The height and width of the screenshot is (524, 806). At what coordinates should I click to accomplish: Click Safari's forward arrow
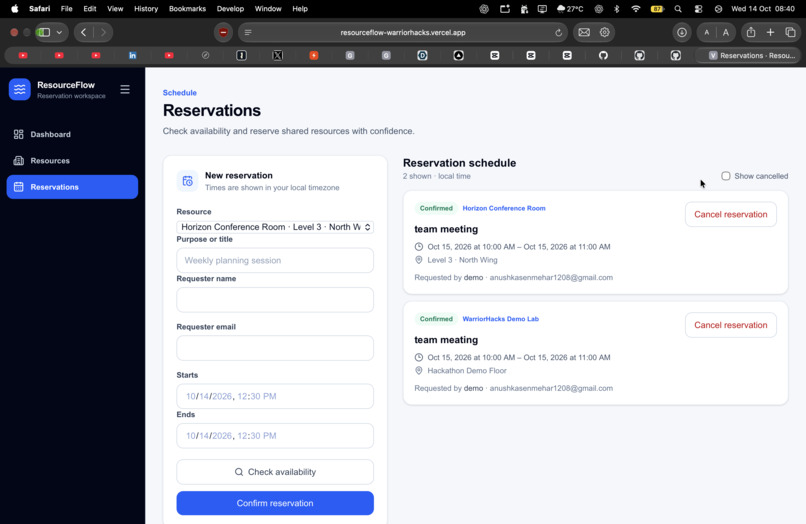(x=103, y=32)
